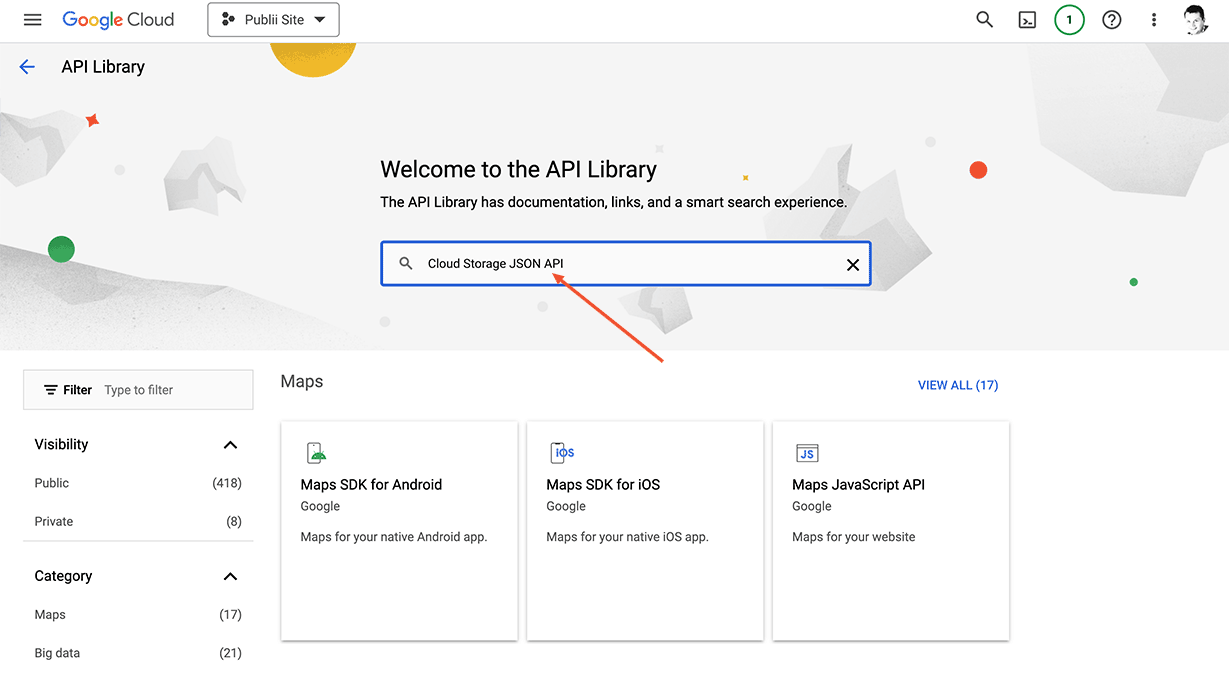The width and height of the screenshot is (1229, 674).
Task: Click the search magnifier in the top bar
Action: coord(984,19)
